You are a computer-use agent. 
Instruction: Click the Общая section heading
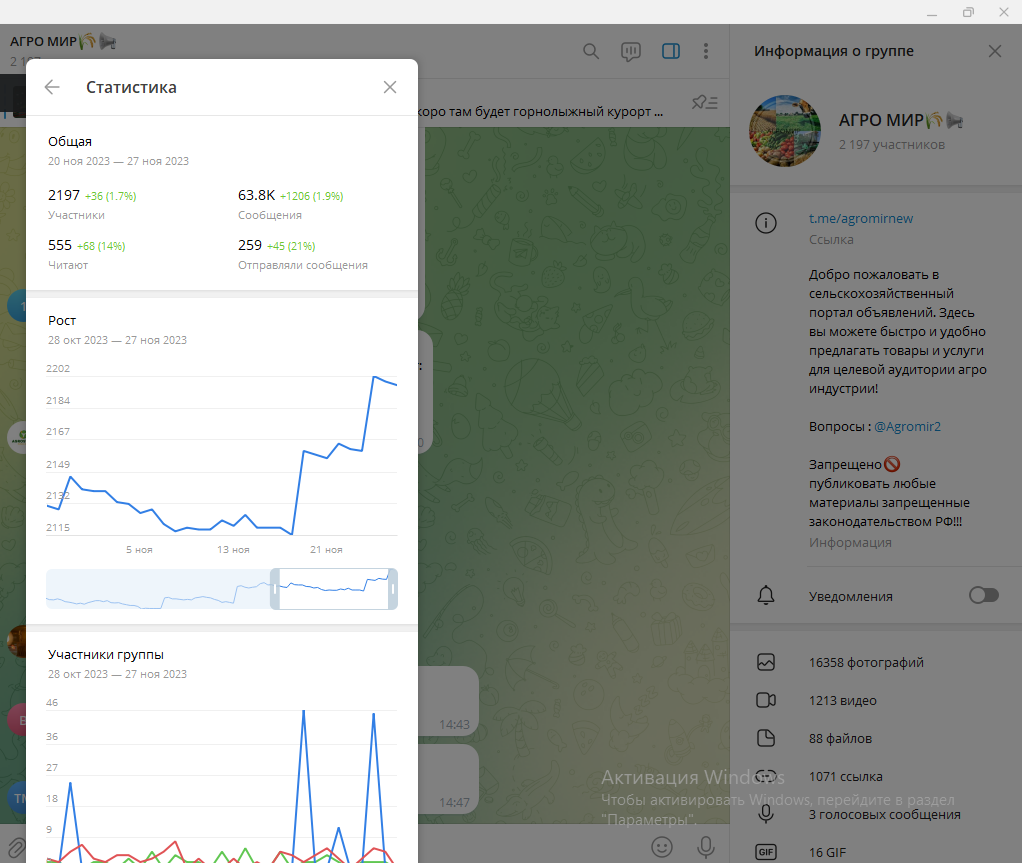coord(70,141)
